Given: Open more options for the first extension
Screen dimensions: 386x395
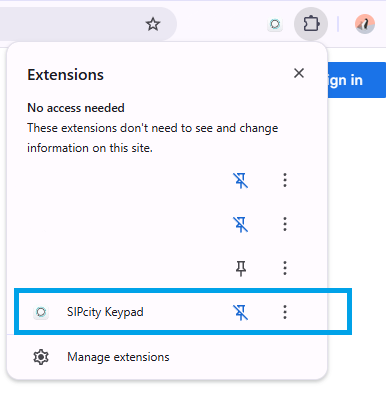Looking at the screenshot, I should (x=285, y=180).
